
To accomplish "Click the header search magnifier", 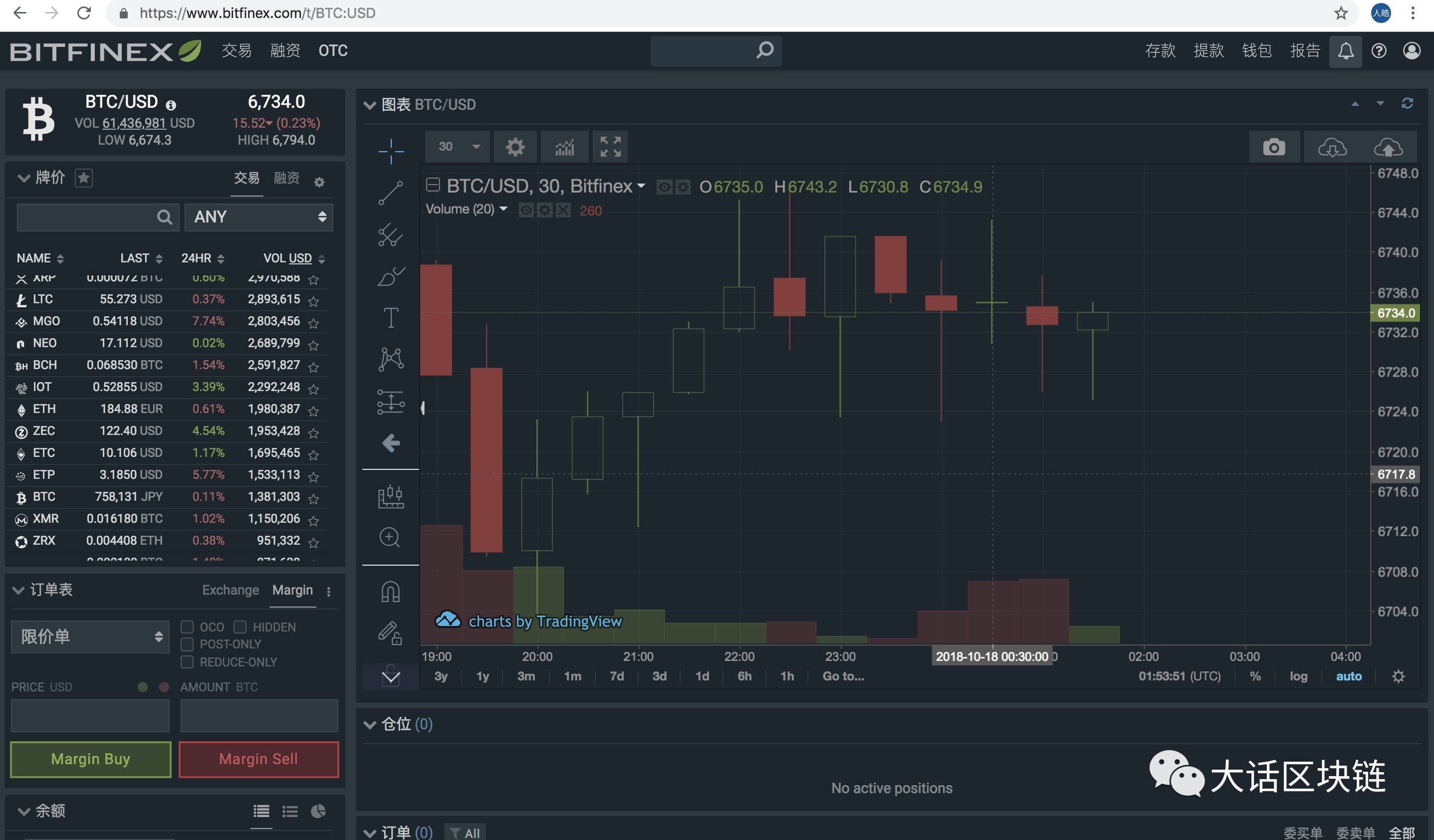I will click(x=765, y=50).
